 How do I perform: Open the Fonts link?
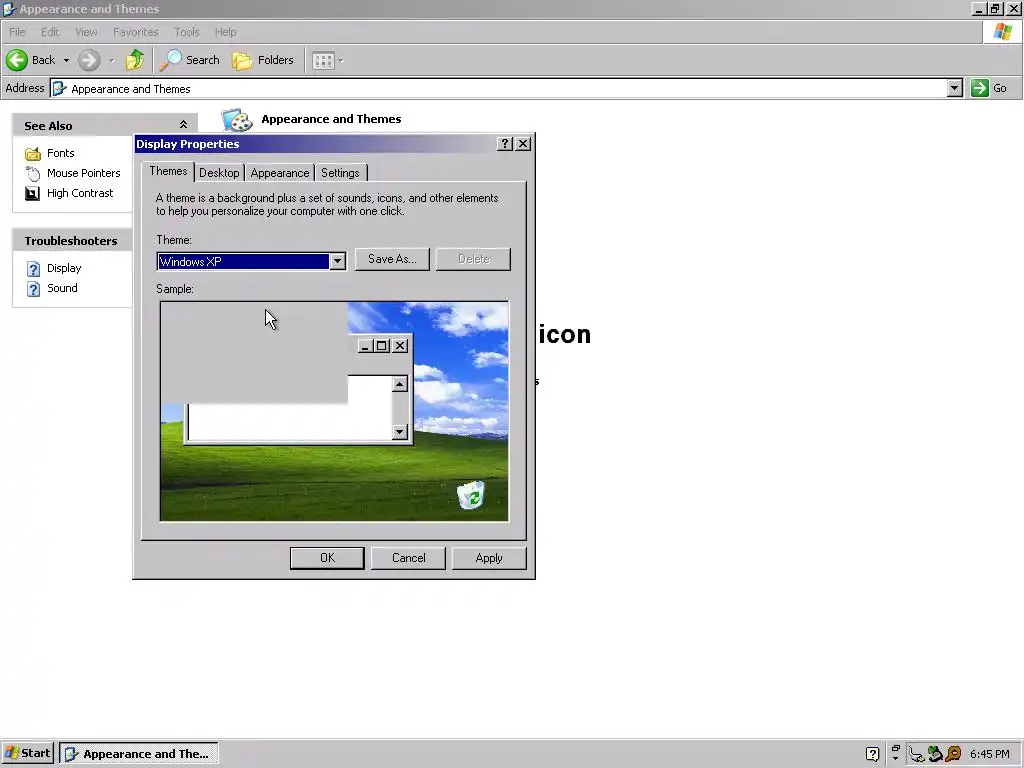point(61,153)
